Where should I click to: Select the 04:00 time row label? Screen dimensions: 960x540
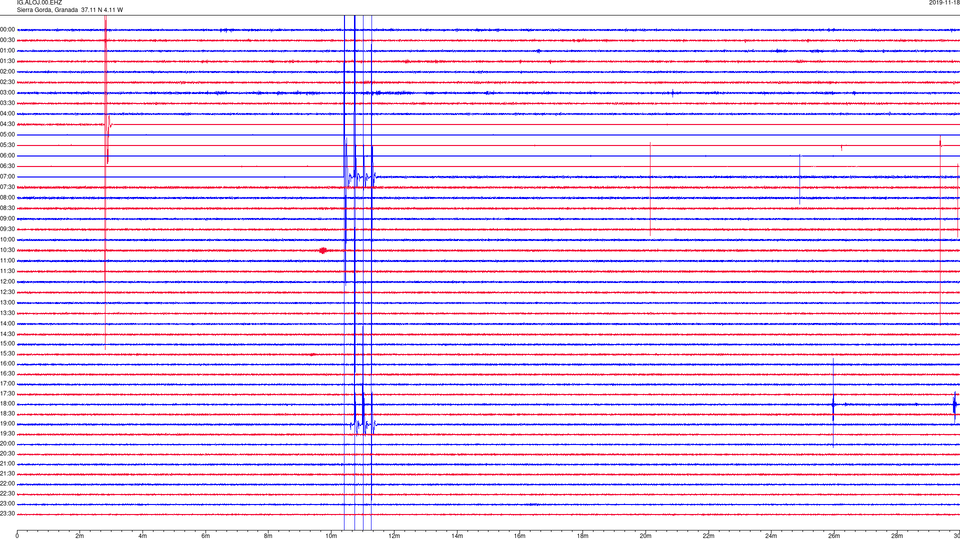click(7, 113)
